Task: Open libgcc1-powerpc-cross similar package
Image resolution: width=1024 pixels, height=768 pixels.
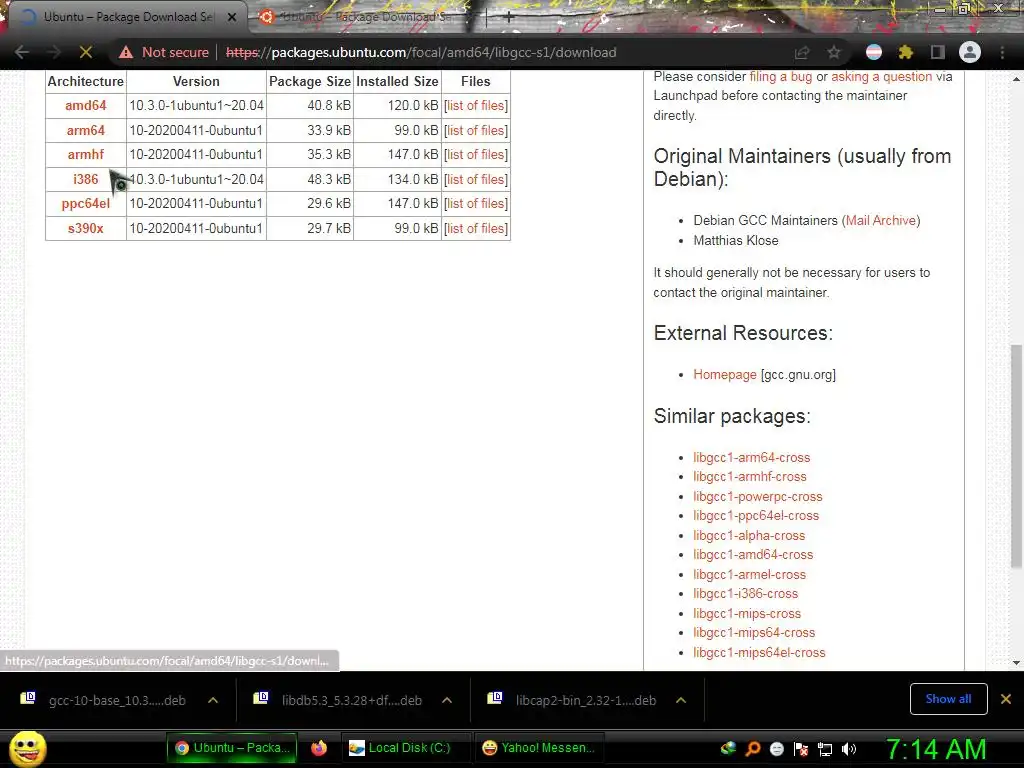Action: coord(758,496)
